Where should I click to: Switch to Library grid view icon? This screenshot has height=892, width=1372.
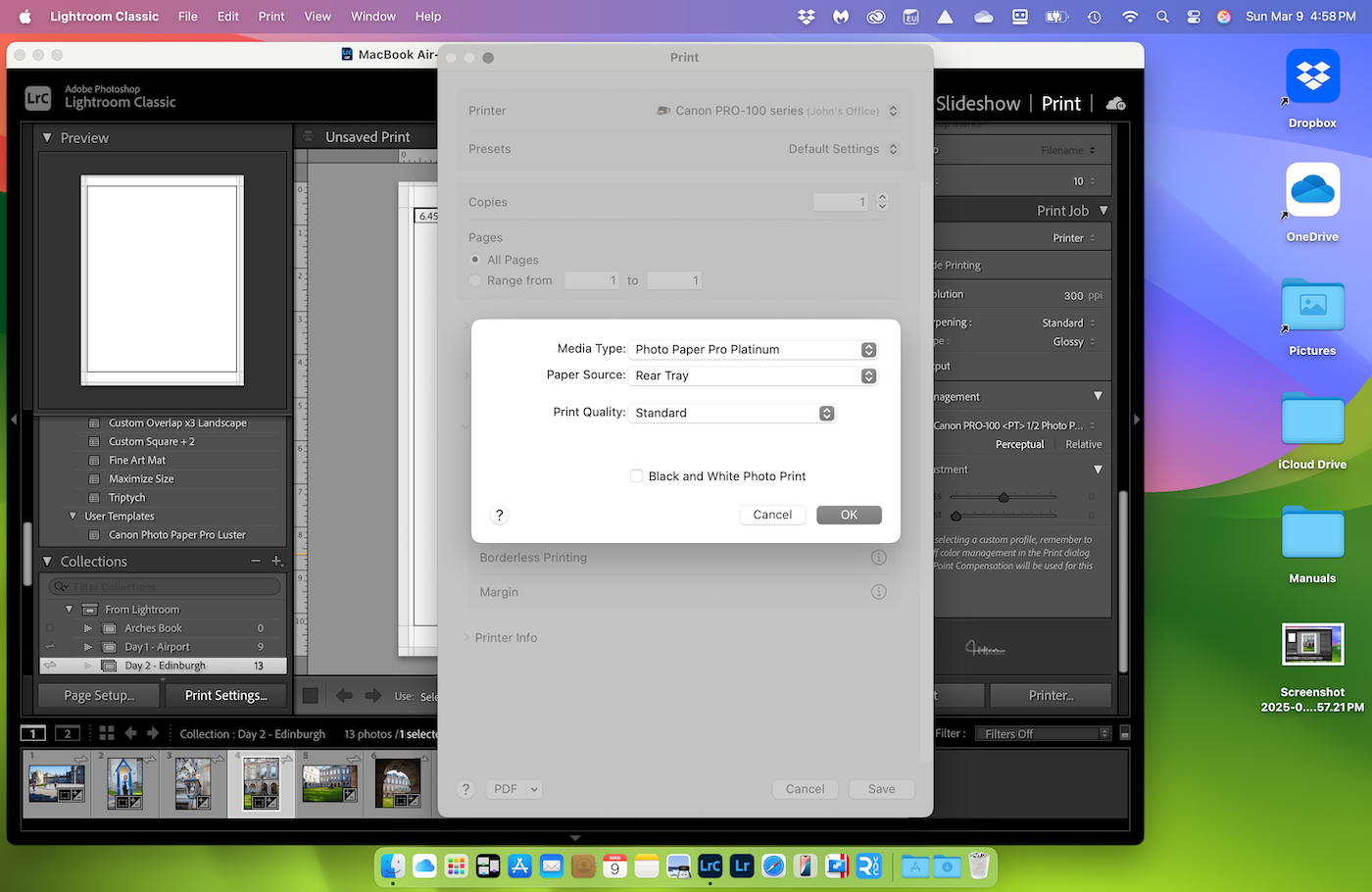click(107, 733)
